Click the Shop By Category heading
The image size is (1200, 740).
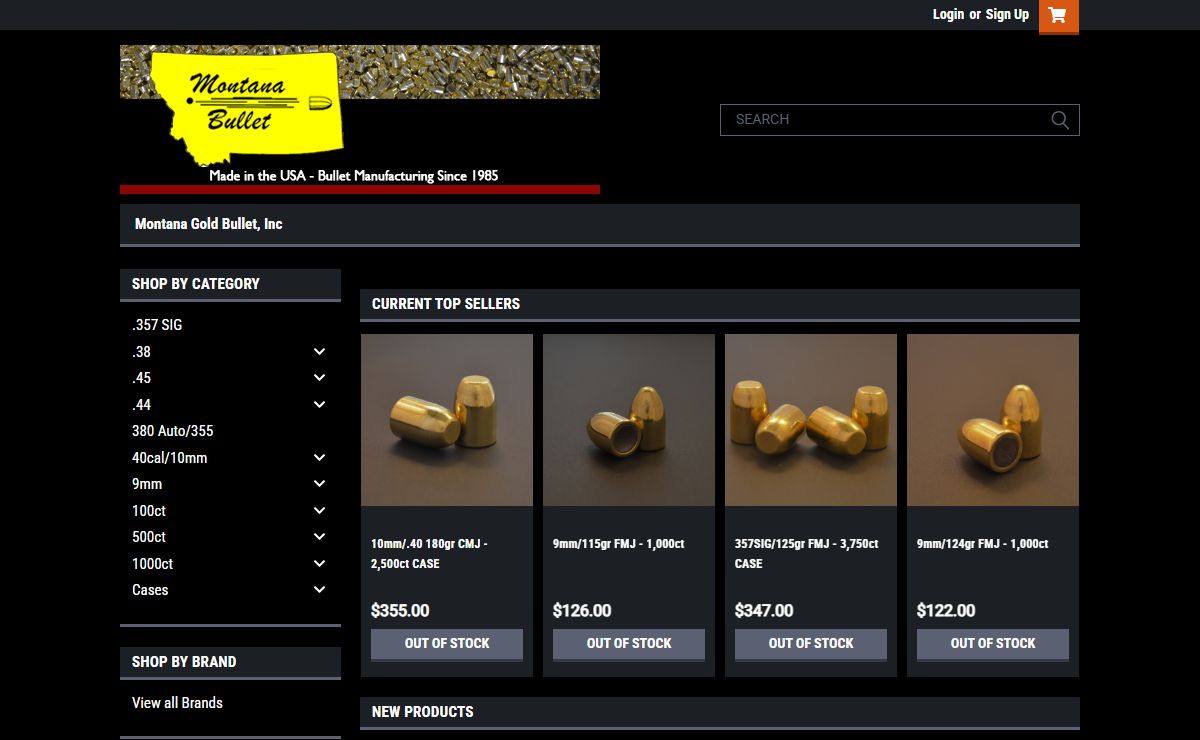(196, 284)
